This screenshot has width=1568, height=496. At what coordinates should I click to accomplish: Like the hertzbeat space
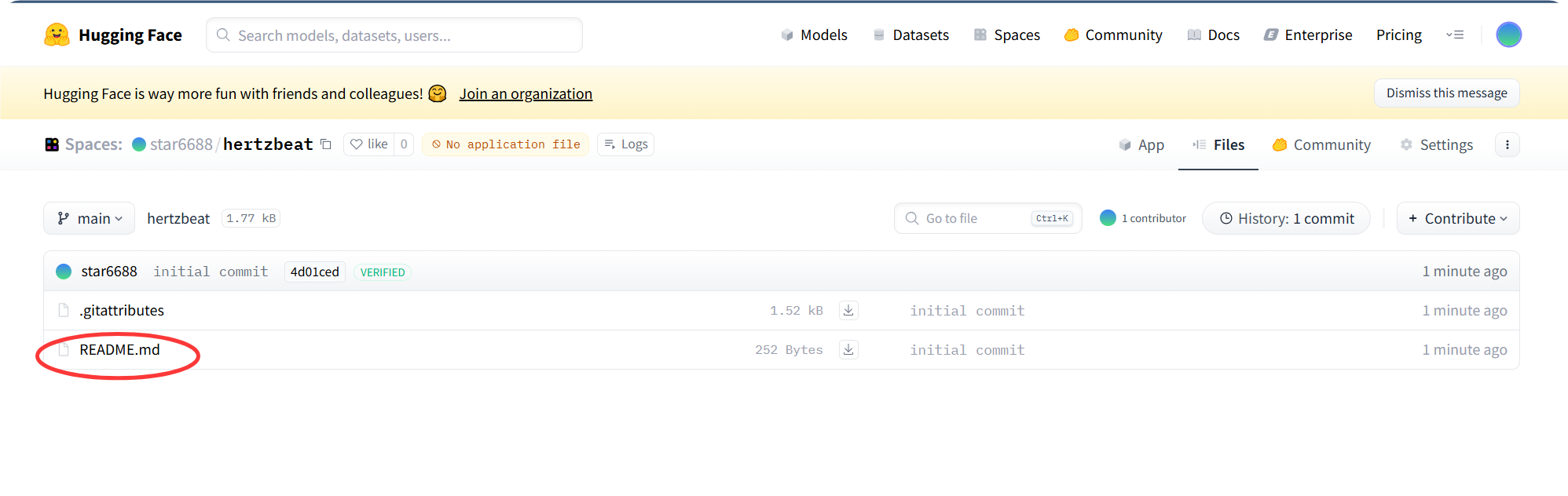(369, 144)
